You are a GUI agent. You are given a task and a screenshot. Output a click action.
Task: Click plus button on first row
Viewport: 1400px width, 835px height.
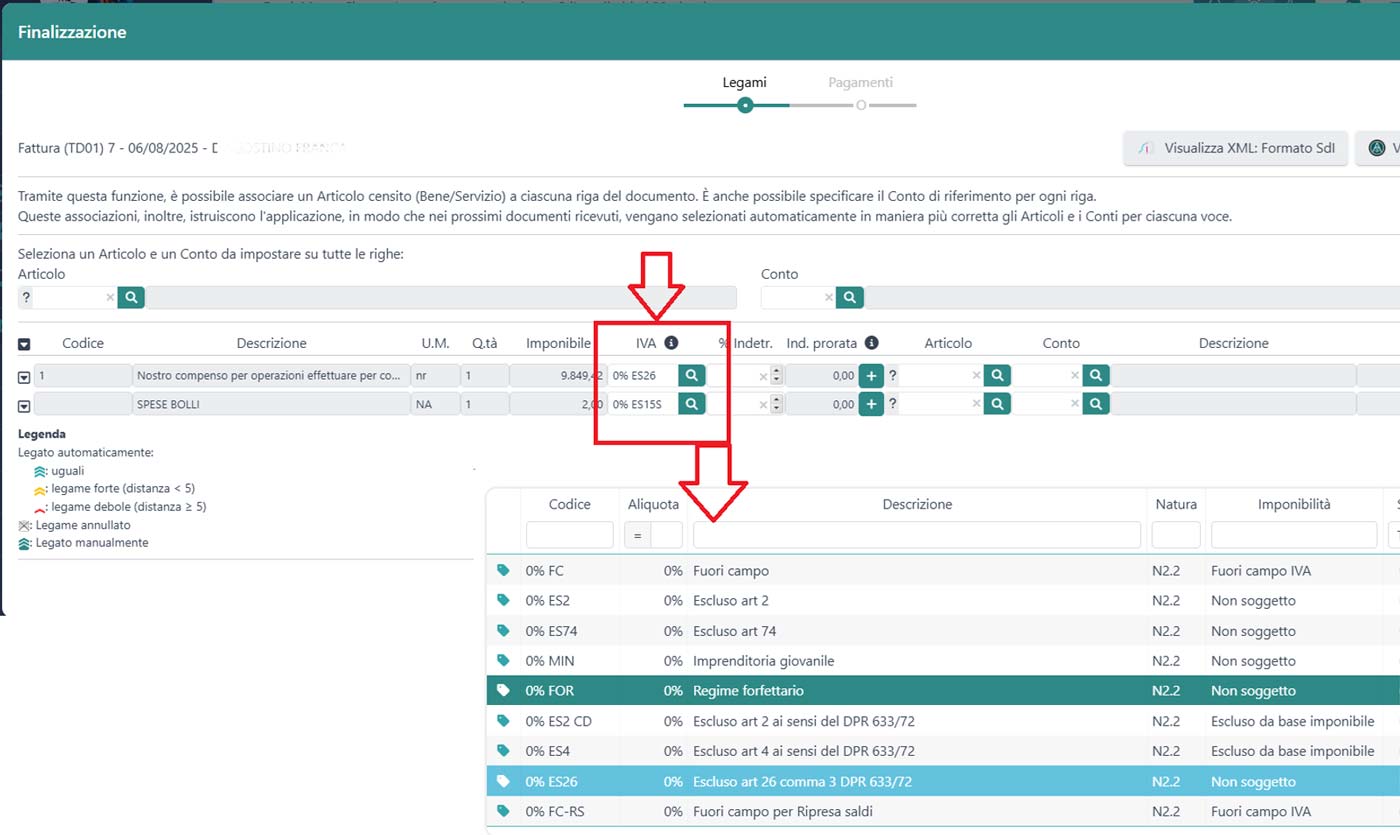871,376
